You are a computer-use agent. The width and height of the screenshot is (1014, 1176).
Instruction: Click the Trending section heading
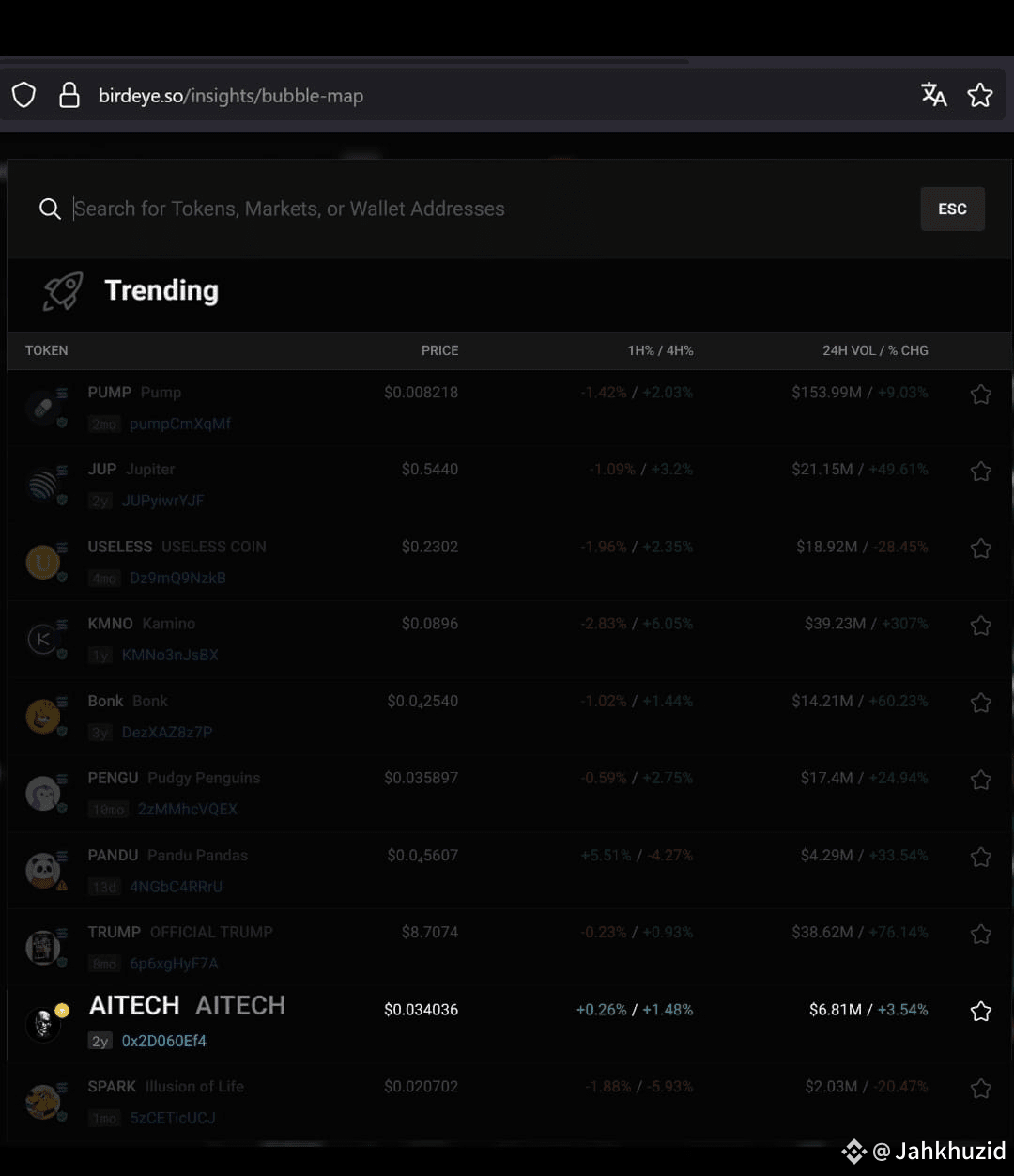(x=161, y=290)
